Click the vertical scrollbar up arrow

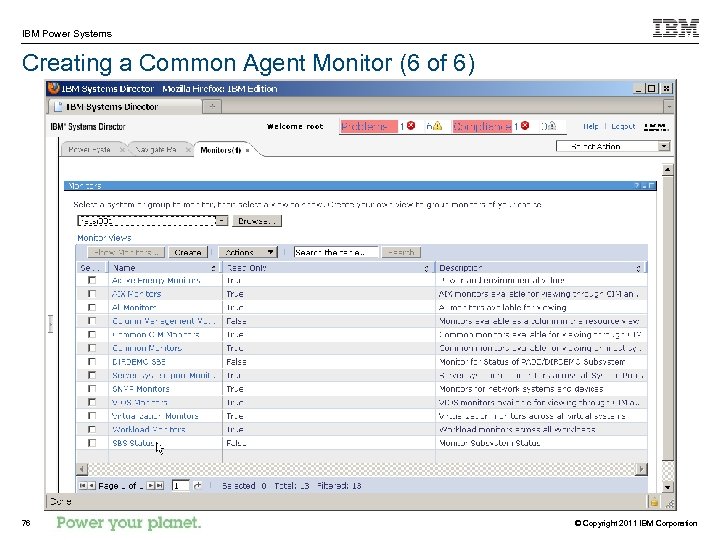coord(668,169)
